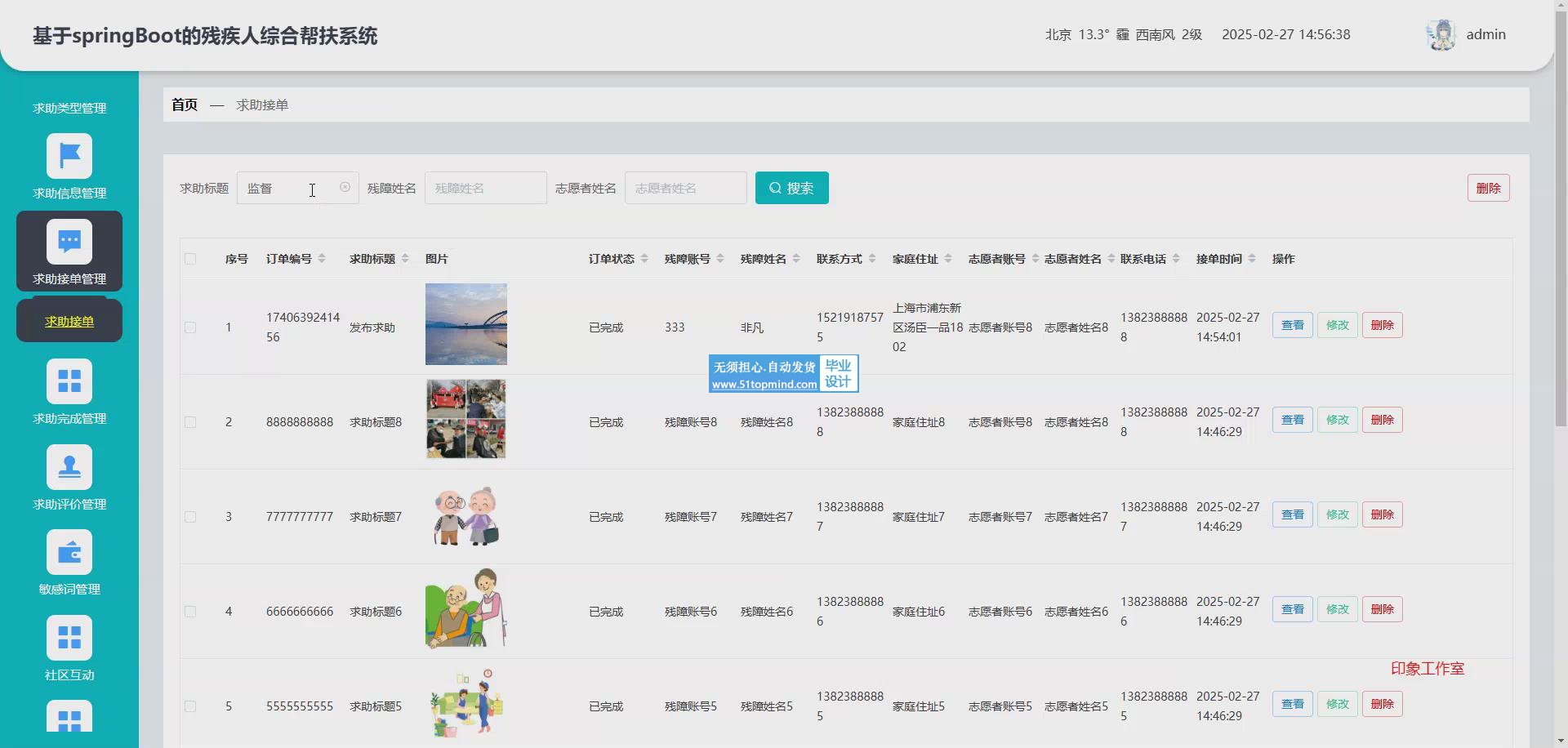The width and height of the screenshot is (1568, 748).
Task: Sort by 接单时间 column arrows
Action: (1252, 259)
